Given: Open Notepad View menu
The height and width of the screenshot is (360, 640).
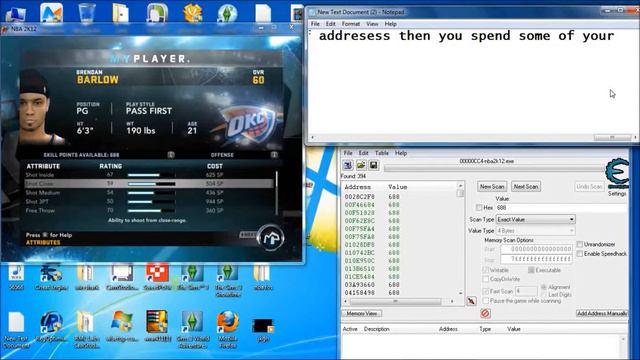Looking at the screenshot, I should (372, 24).
